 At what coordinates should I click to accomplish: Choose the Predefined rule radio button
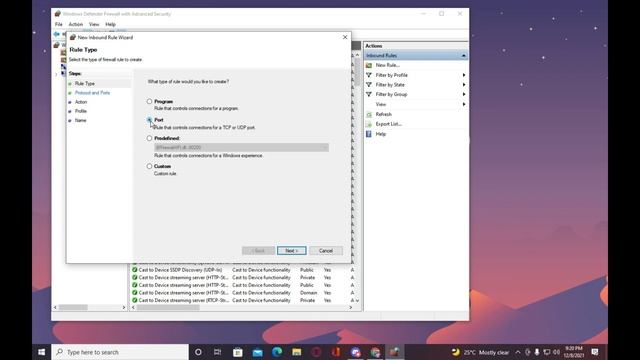point(149,138)
